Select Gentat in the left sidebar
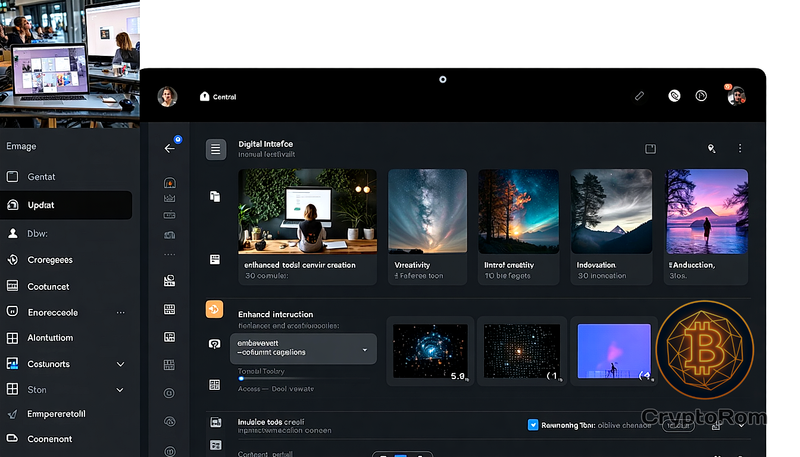Screen dimensions: 800x457 pos(66,177)
